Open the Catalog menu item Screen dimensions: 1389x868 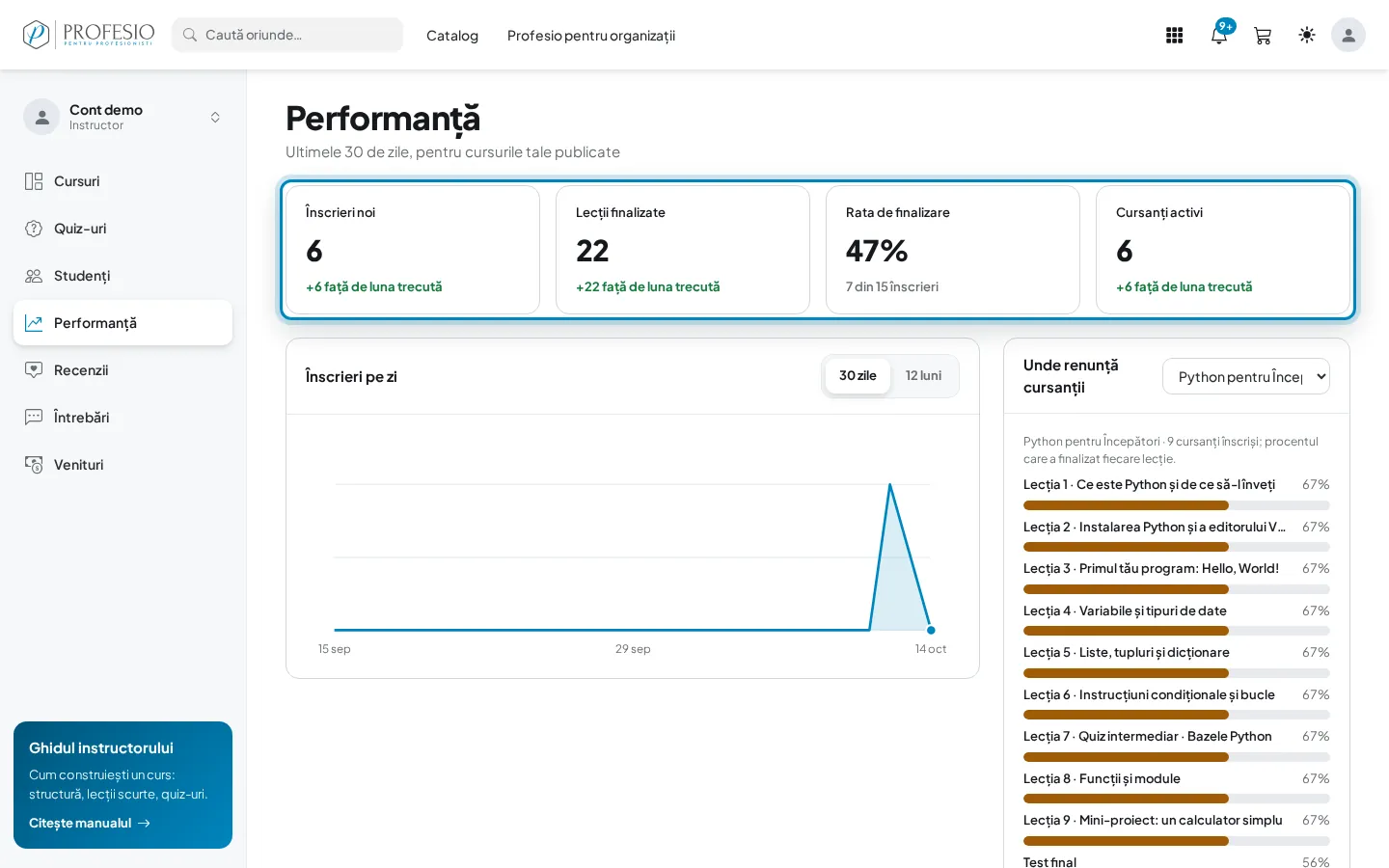coord(452,36)
